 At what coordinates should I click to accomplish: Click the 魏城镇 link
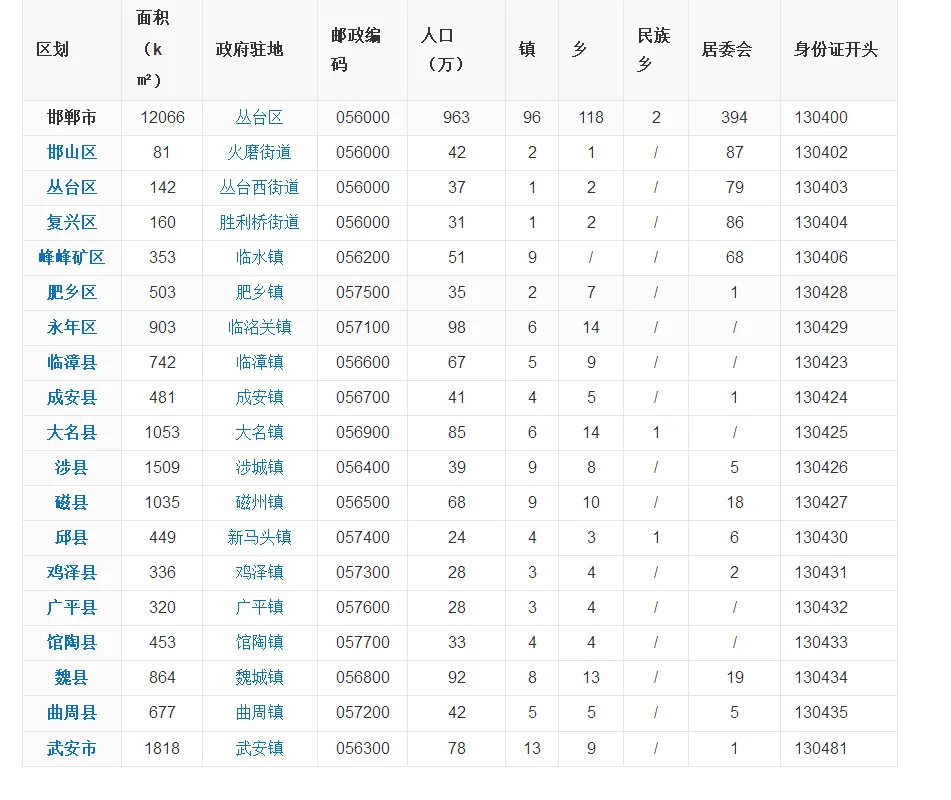click(259, 677)
